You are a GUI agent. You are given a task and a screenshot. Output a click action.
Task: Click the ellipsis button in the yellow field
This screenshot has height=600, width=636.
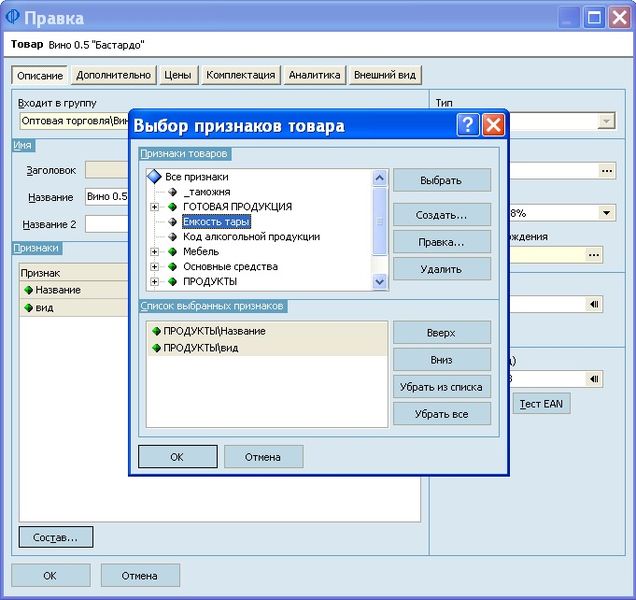coord(594,255)
